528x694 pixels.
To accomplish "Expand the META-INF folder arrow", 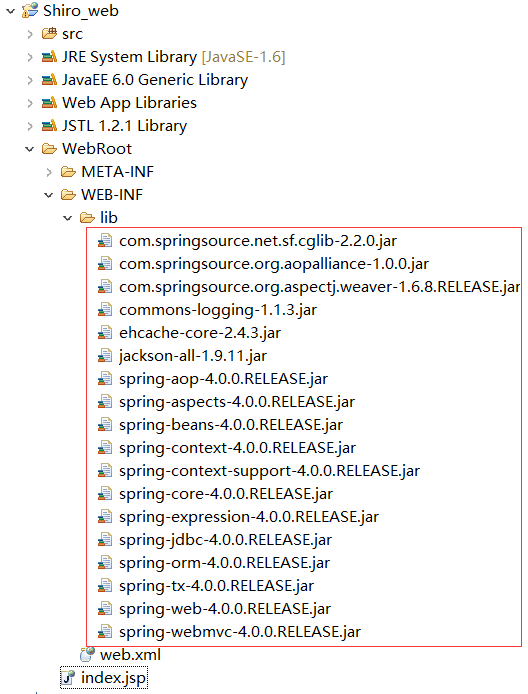I will point(49,172).
